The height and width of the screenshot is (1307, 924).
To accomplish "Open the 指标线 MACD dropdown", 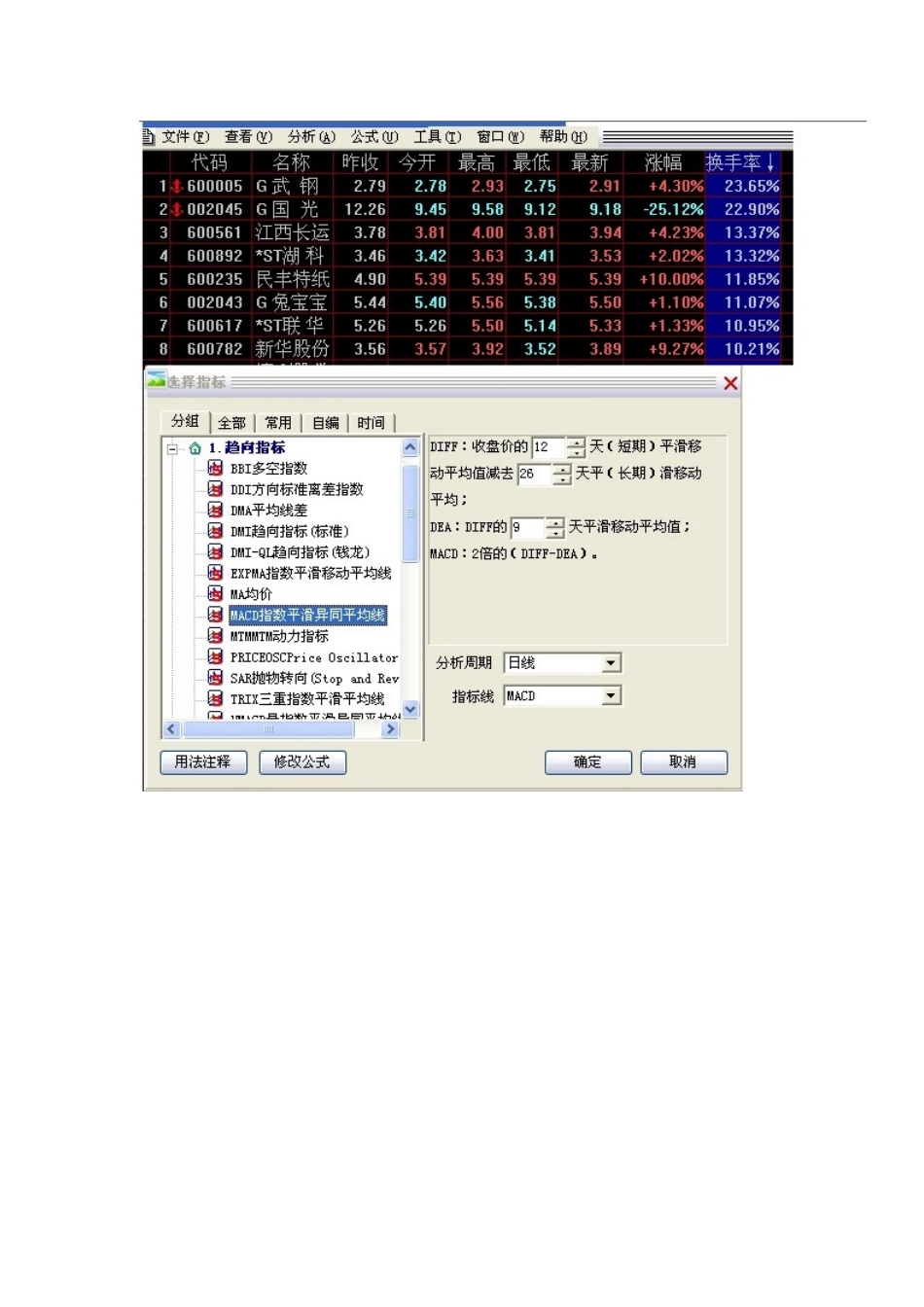I will coord(611,696).
